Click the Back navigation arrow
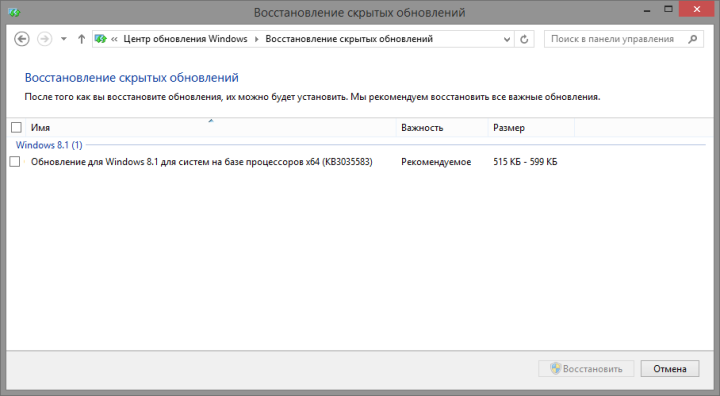This screenshot has height=396, width=720. point(22,39)
